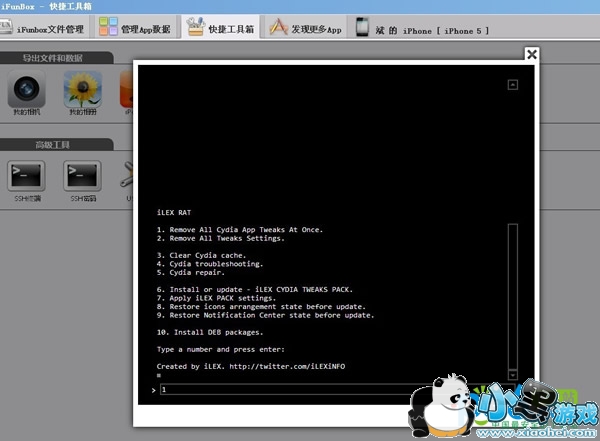Click the 'Install or update - iLEX CYDIA TWEAKS PACK.' line
This screenshot has height=441, width=600.
point(254,289)
